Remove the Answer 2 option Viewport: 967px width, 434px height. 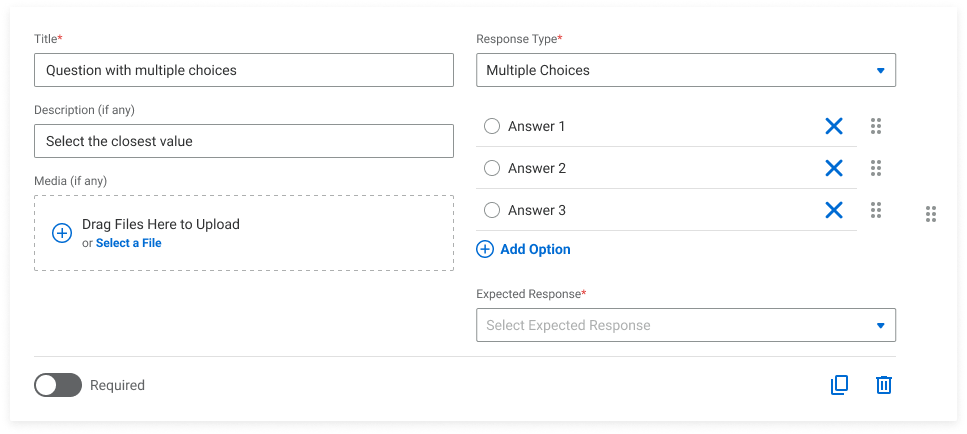834,168
